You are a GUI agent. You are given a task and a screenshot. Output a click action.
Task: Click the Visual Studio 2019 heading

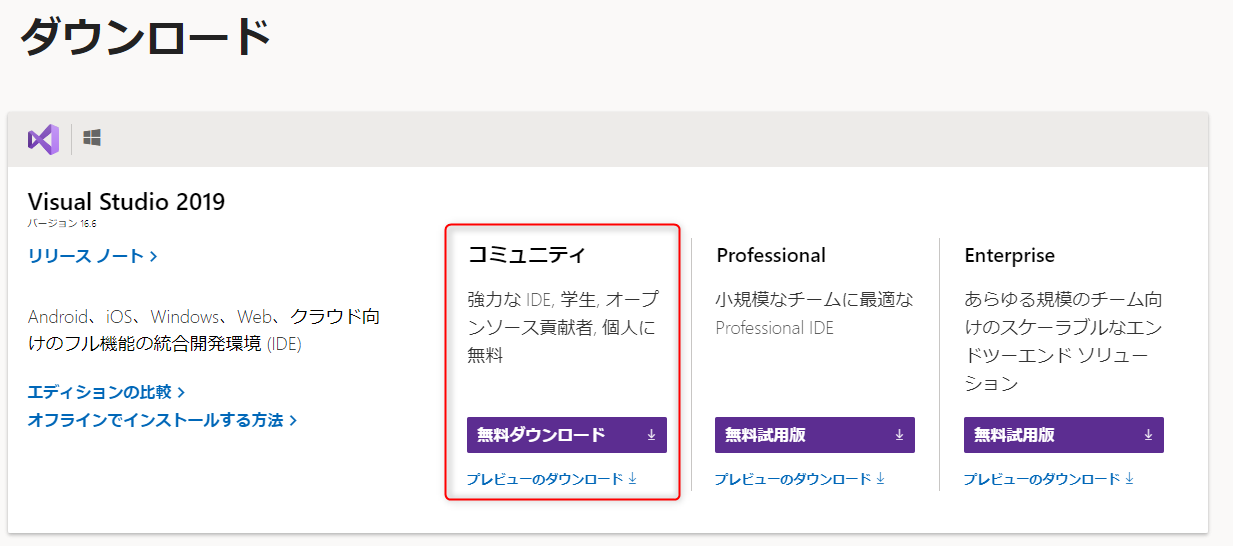click(x=127, y=202)
